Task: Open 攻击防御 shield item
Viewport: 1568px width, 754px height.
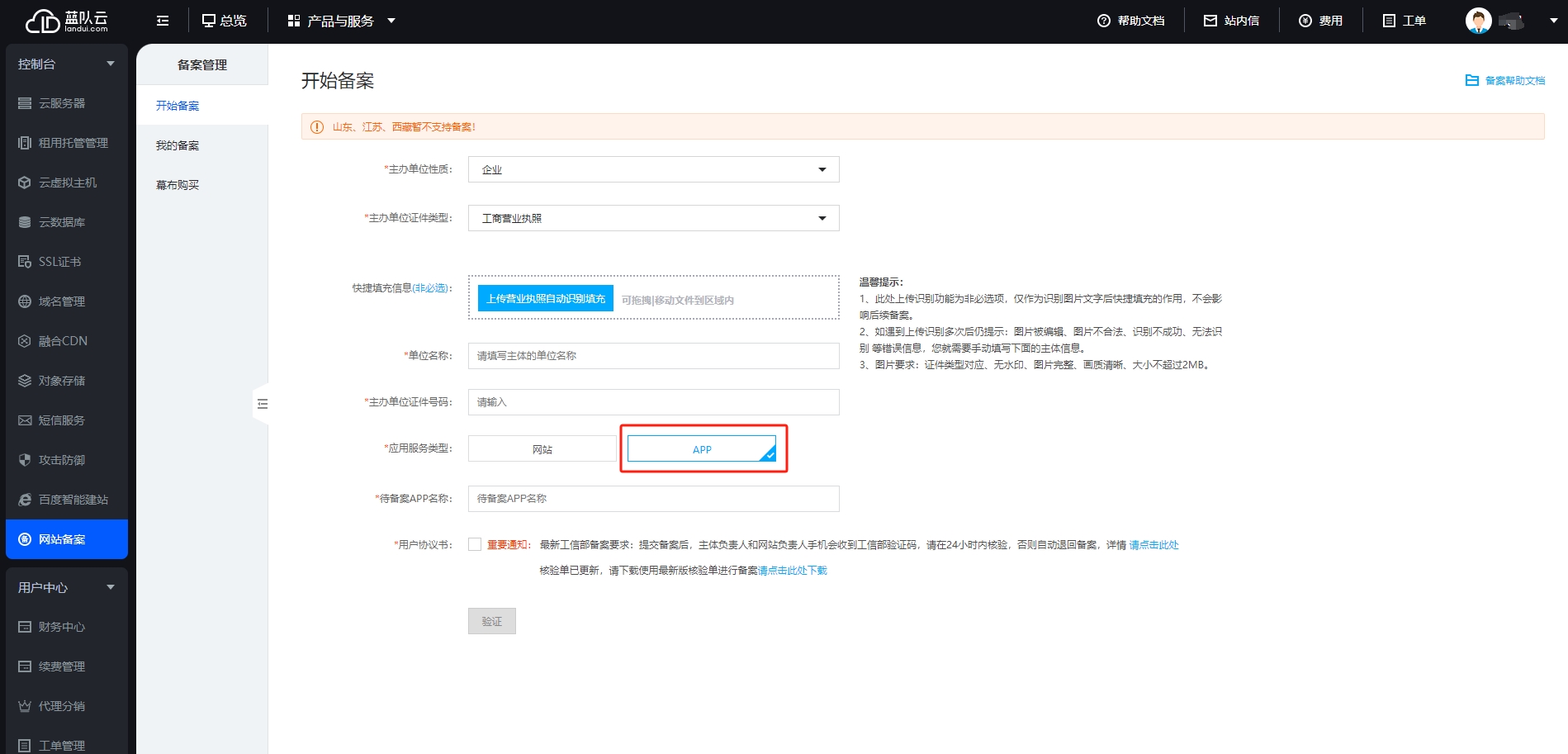Action: point(62,460)
